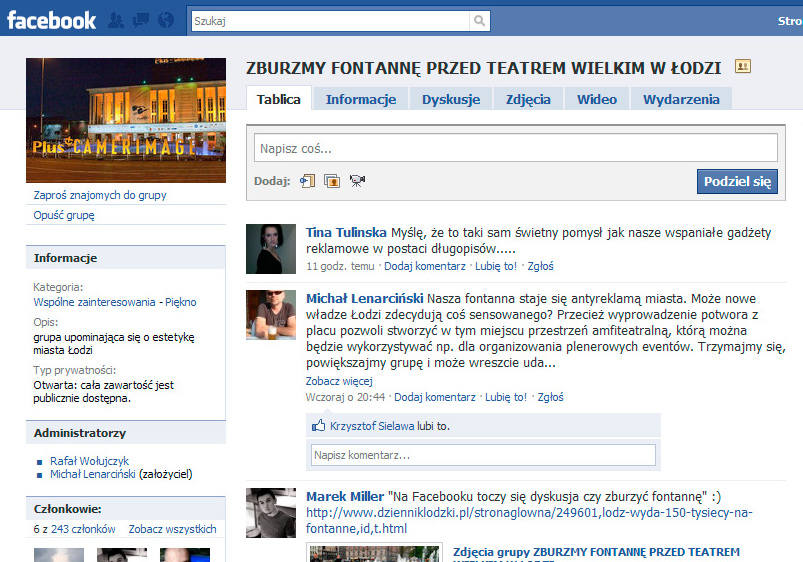Open the friend requests icon
Viewport: 803px width, 562px height.
(116, 20)
